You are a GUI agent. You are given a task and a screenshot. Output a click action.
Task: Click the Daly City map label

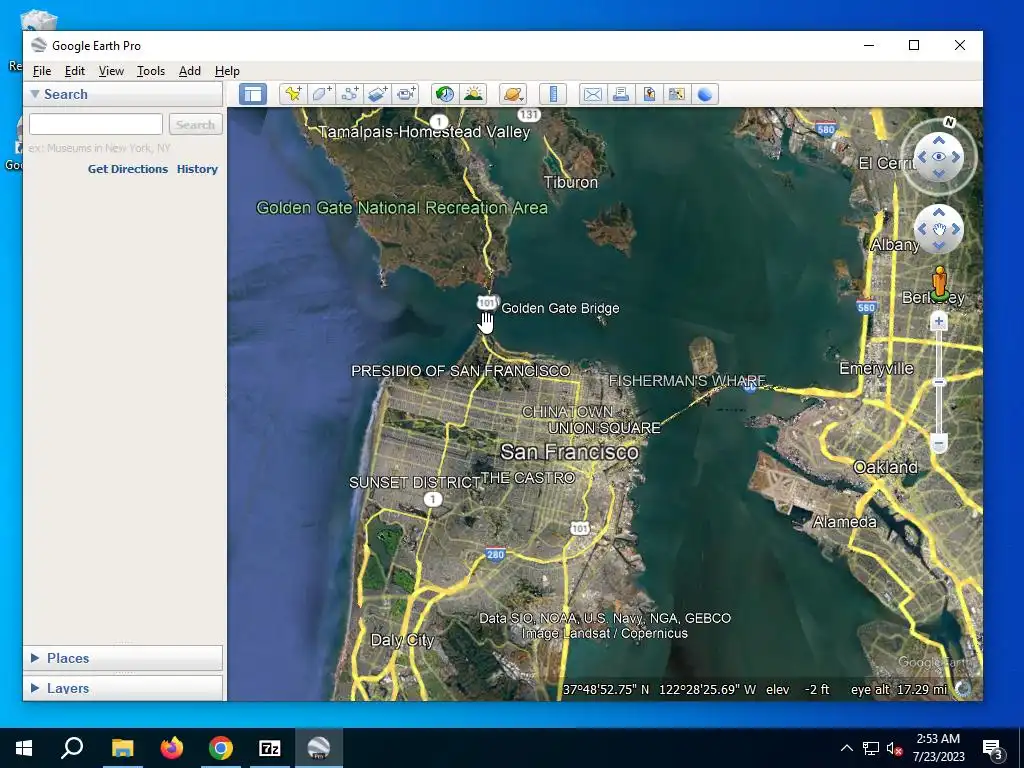click(x=402, y=640)
